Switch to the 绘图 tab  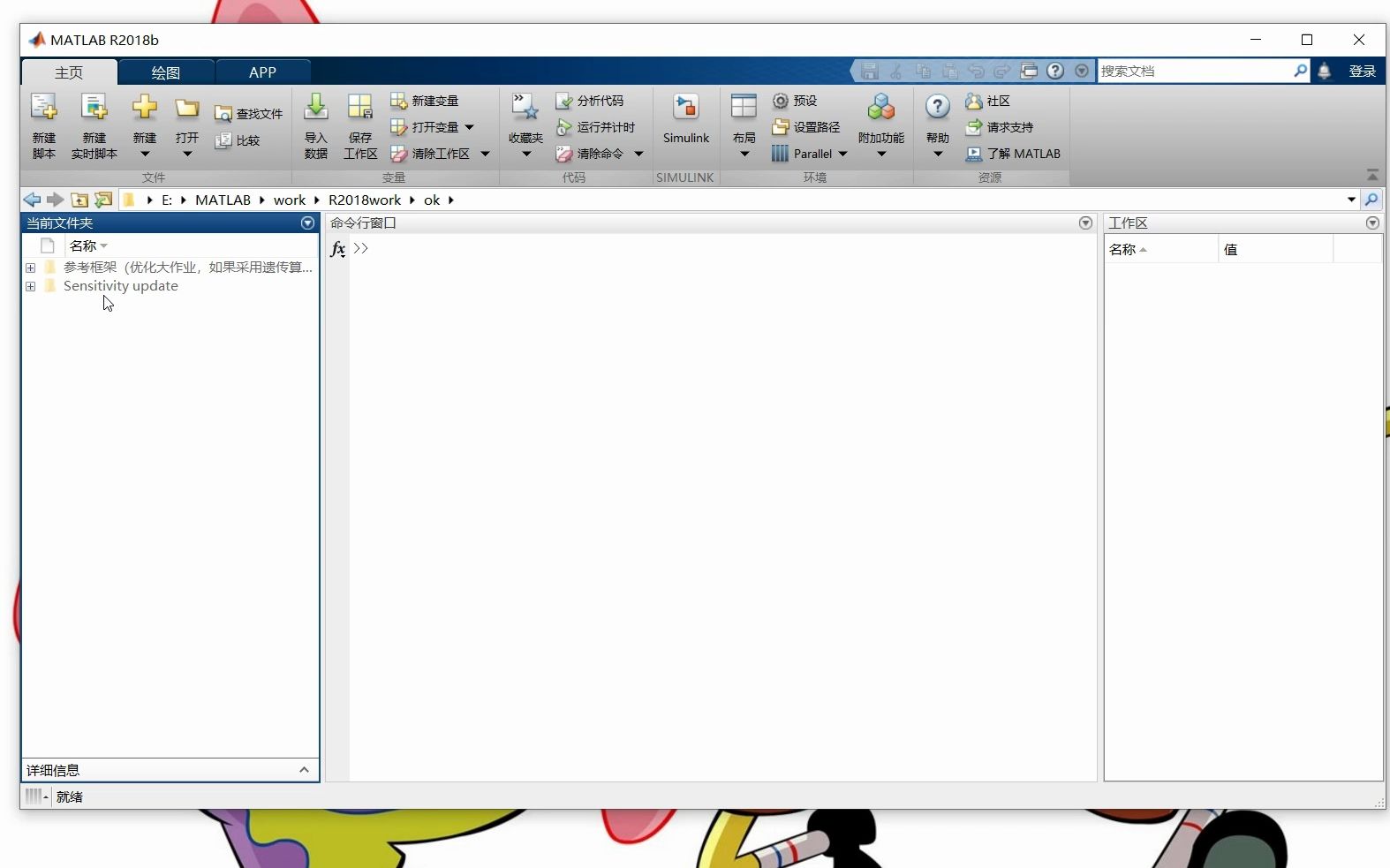point(165,72)
